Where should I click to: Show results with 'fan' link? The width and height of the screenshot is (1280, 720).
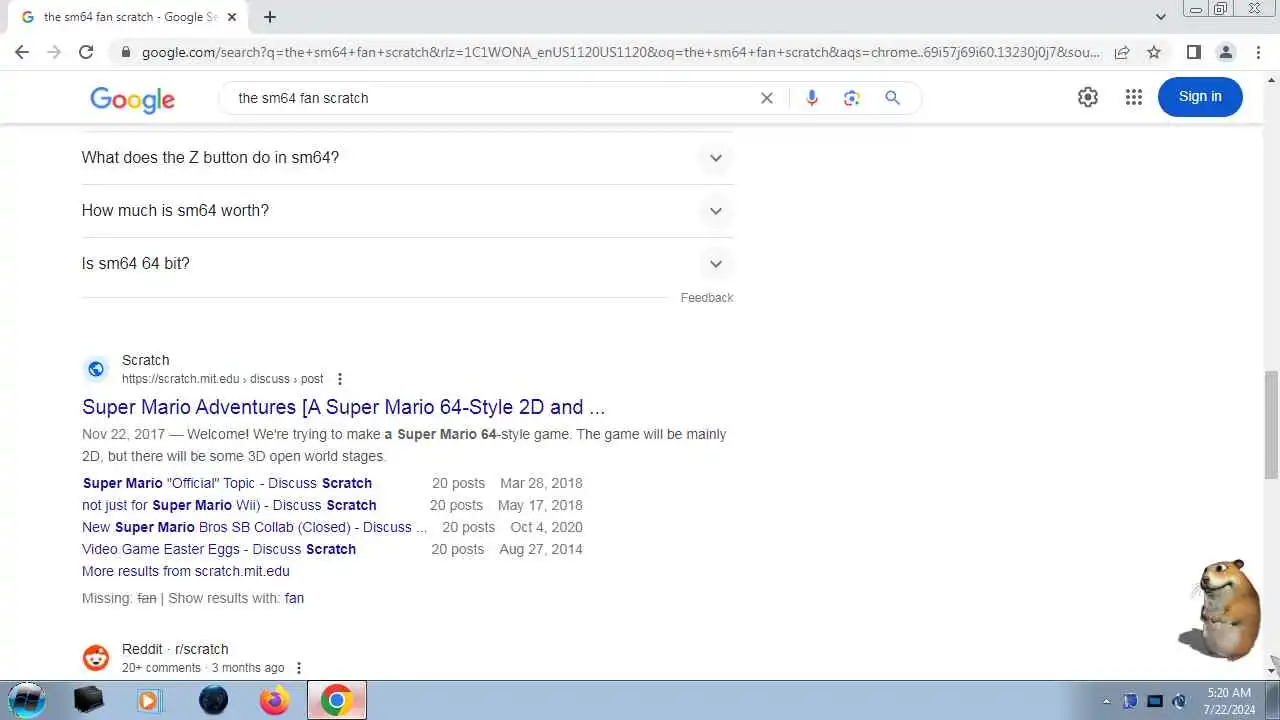click(294, 598)
